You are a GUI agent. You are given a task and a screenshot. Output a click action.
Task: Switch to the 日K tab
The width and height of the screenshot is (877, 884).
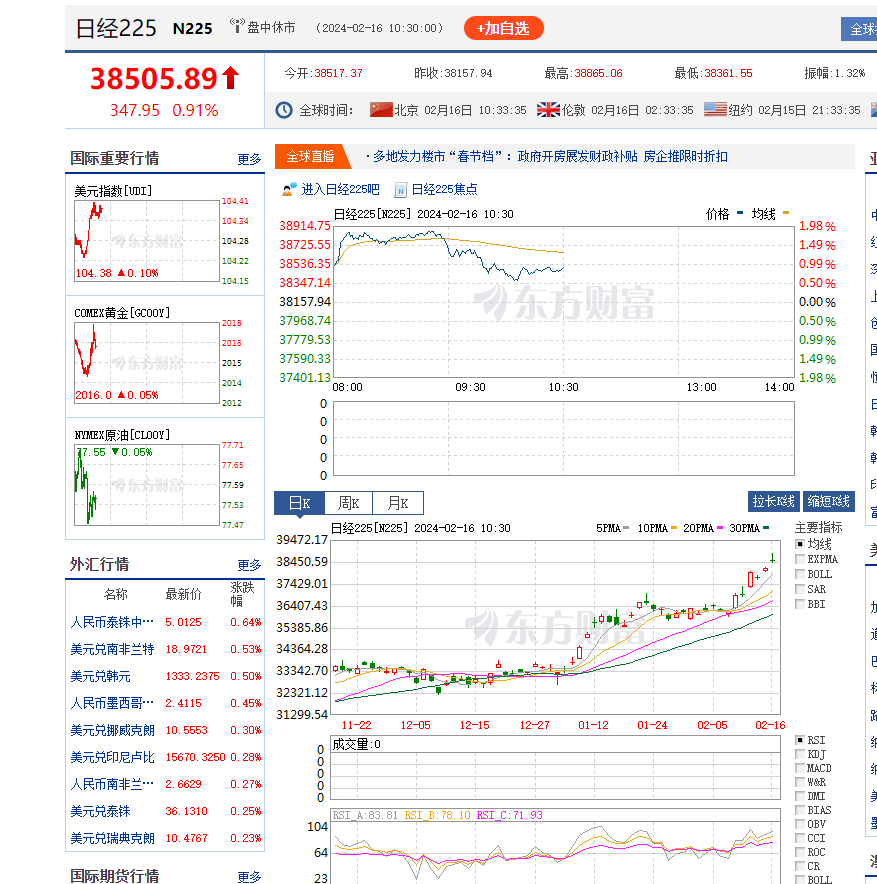tap(299, 503)
